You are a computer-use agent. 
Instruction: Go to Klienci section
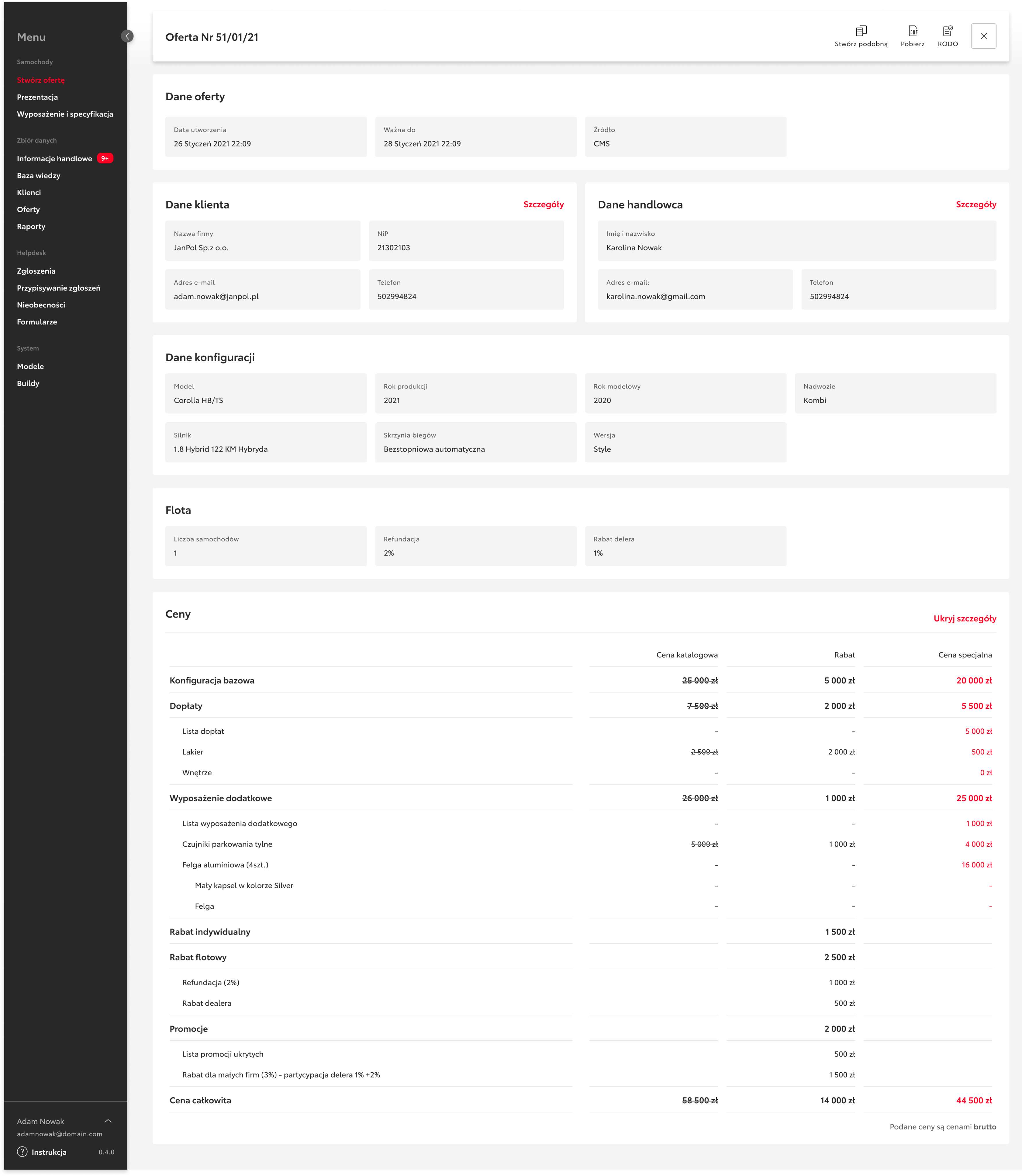pyautogui.click(x=29, y=193)
